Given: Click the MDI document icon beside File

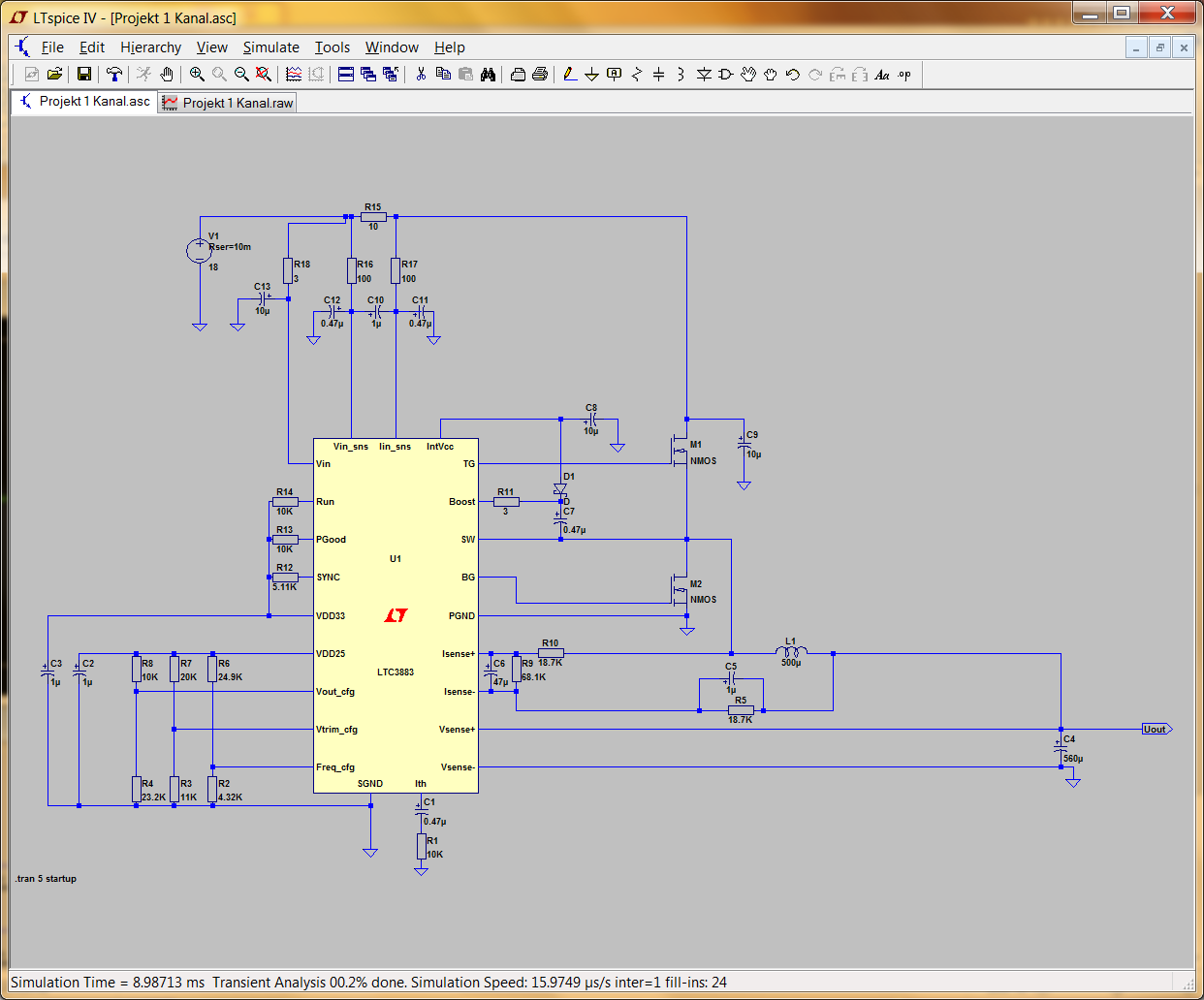Looking at the screenshot, I should pos(22,47).
